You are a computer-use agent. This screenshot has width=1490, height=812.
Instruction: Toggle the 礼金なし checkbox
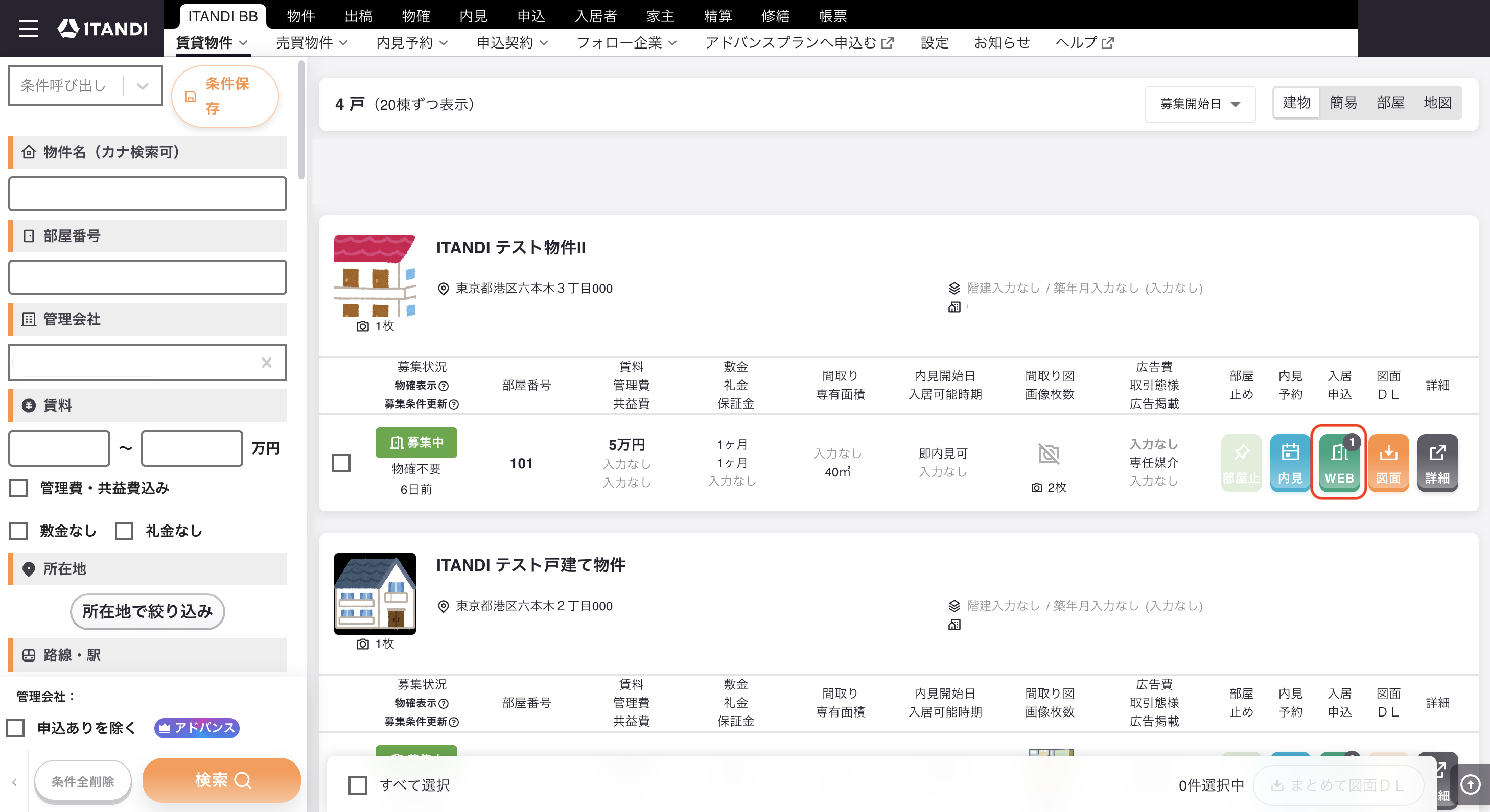124,531
